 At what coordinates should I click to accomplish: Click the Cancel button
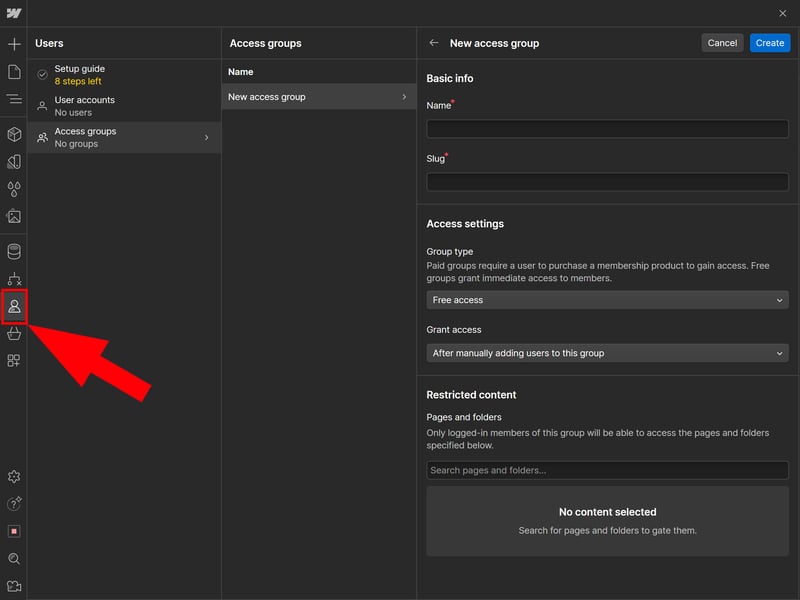[x=722, y=43]
